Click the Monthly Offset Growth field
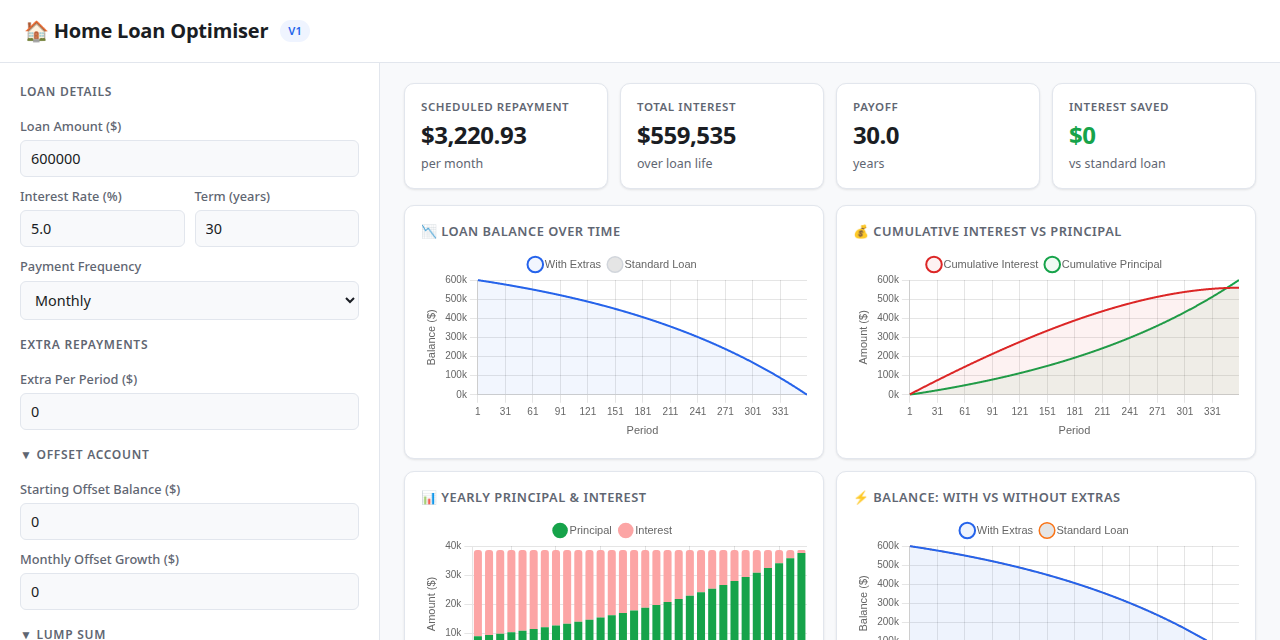The width and height of the screenshot is (1280, 640). pyautogui.click(x=189, y=592)
